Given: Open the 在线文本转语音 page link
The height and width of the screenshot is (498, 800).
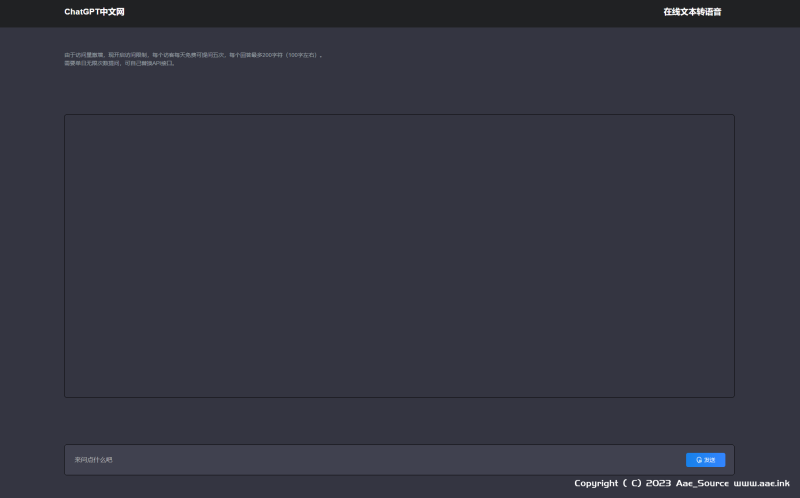Looking at the screenshot, I should 692,12.
